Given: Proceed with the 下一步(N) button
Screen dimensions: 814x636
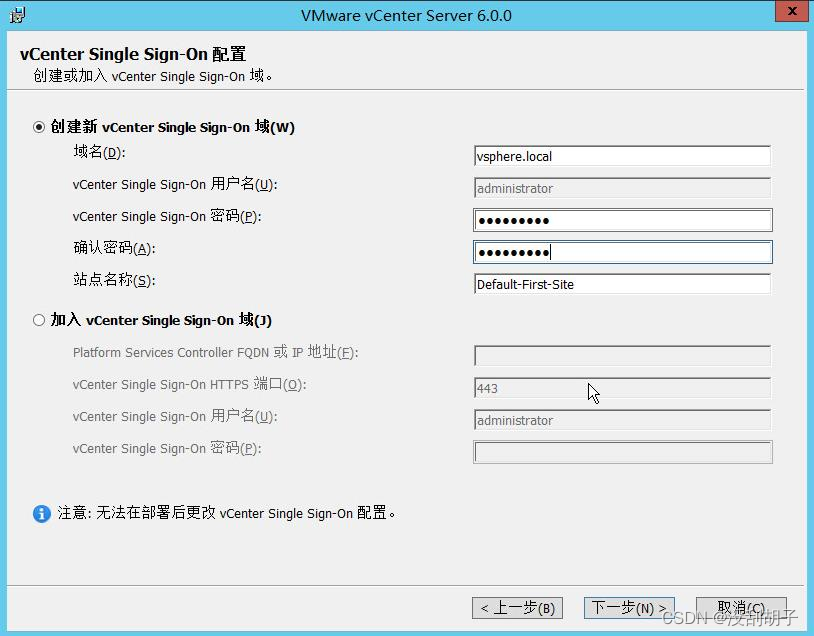Looking at the screenshot, I should pos(629,607).
